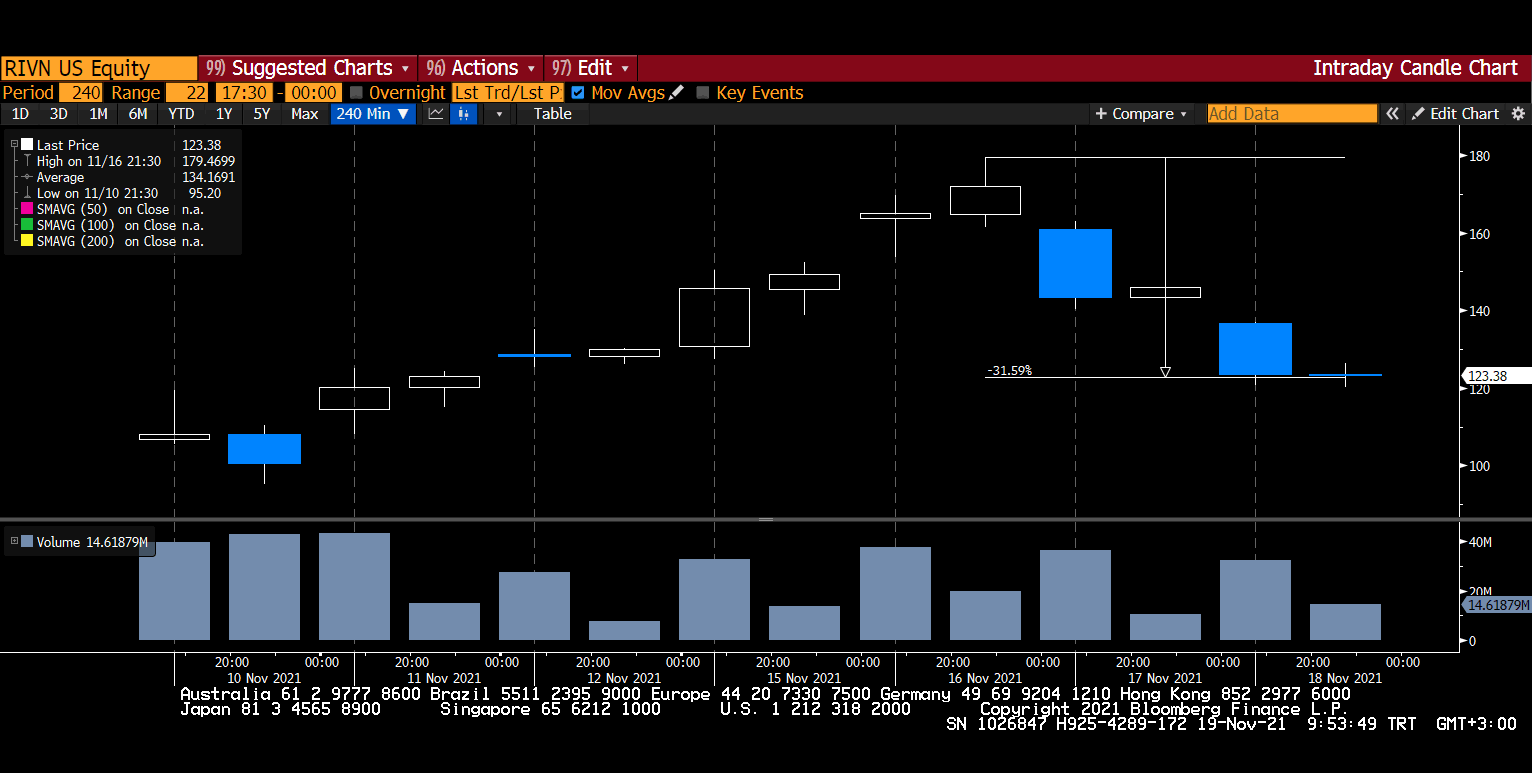Switch to Table view
Image resolution: width=1532 pixels, height=773 pixels.
[552, 114]
